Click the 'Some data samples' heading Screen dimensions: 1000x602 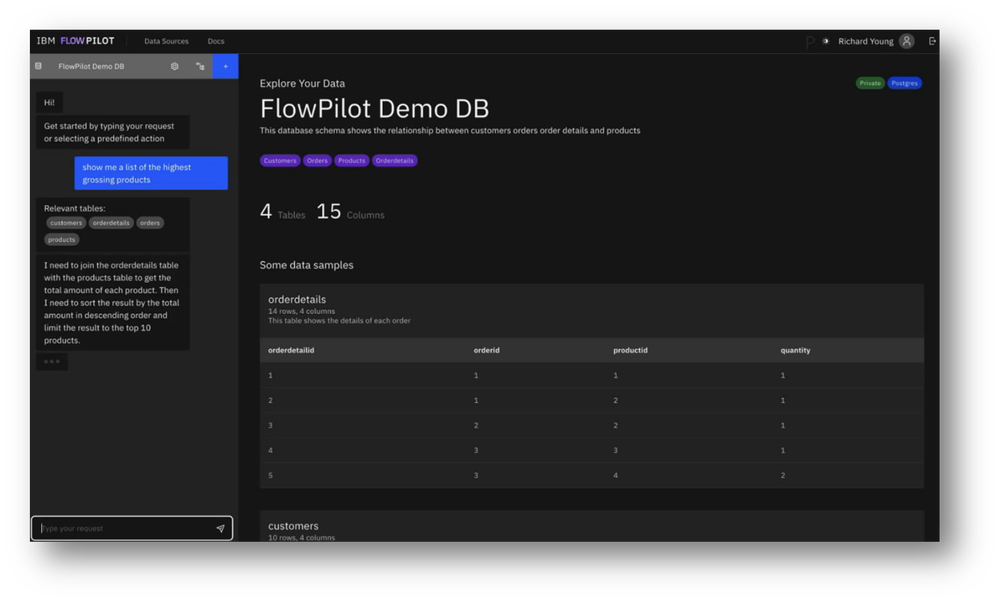click(x=306, y=265)
